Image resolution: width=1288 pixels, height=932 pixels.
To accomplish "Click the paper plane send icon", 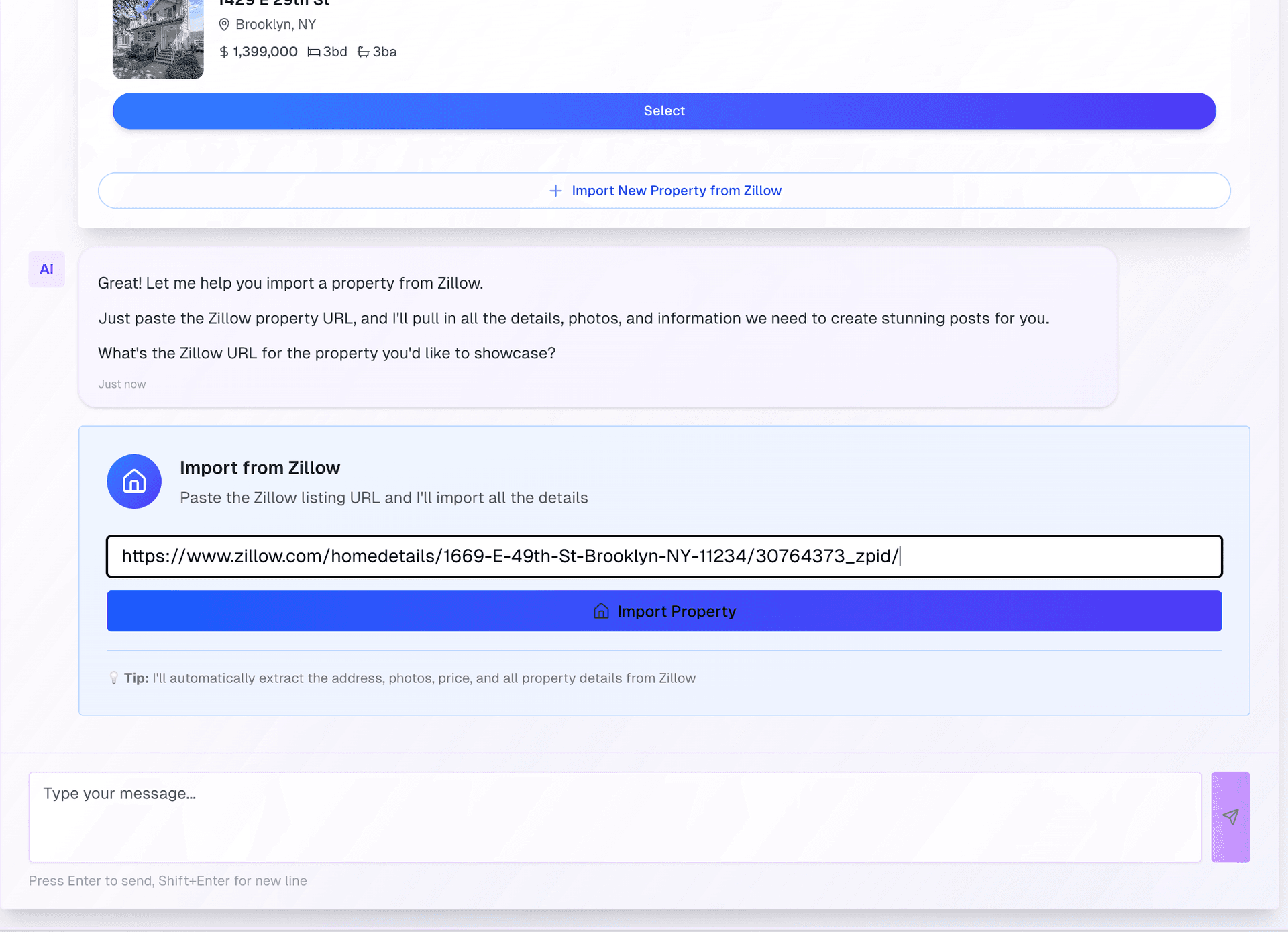I will 1230,817.
